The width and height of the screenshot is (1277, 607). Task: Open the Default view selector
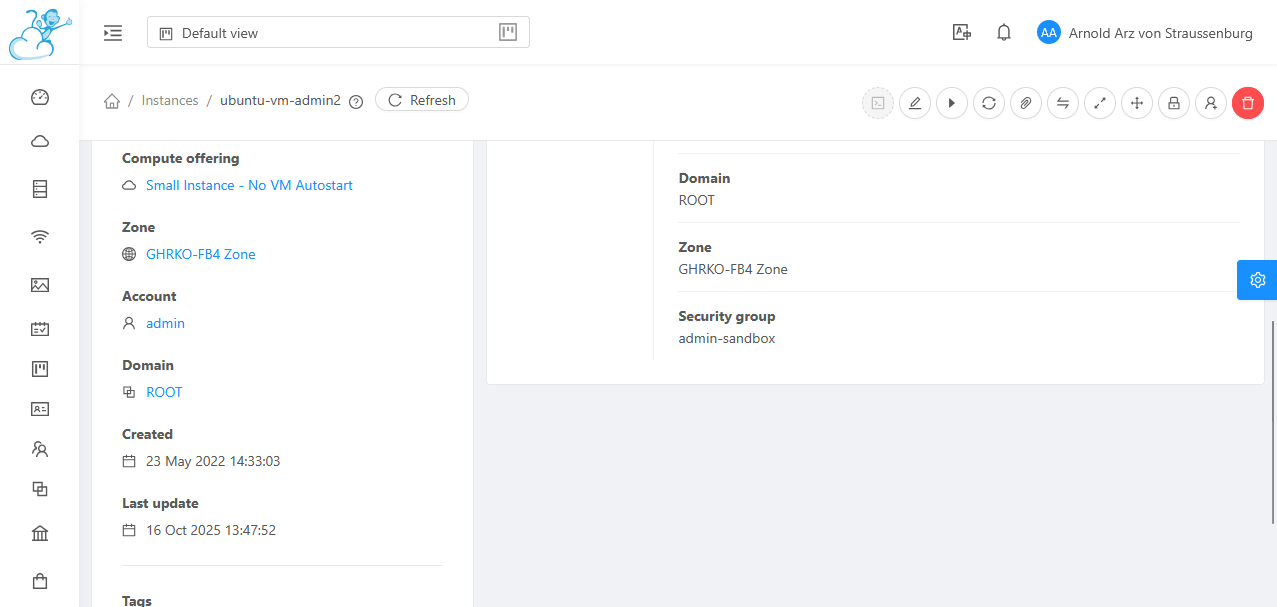[338, 32]
